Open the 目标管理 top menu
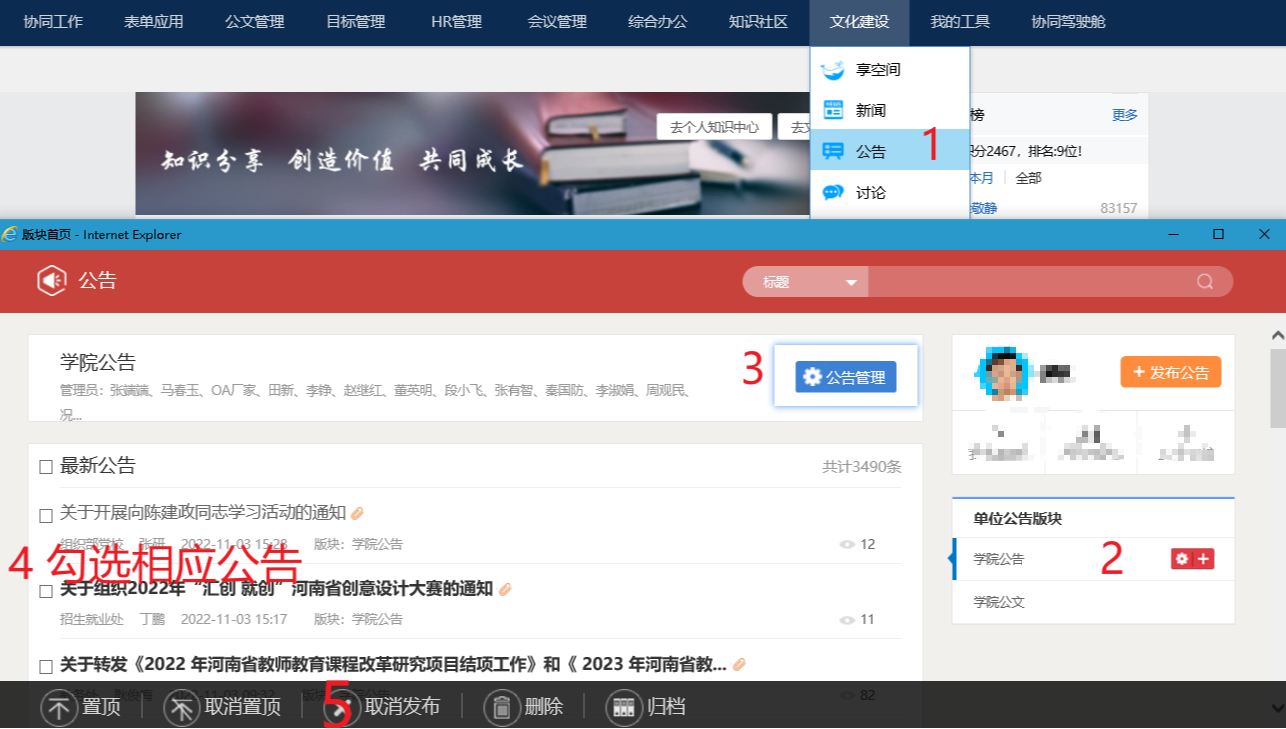The image size is (1286, 729). pos(356,22)
